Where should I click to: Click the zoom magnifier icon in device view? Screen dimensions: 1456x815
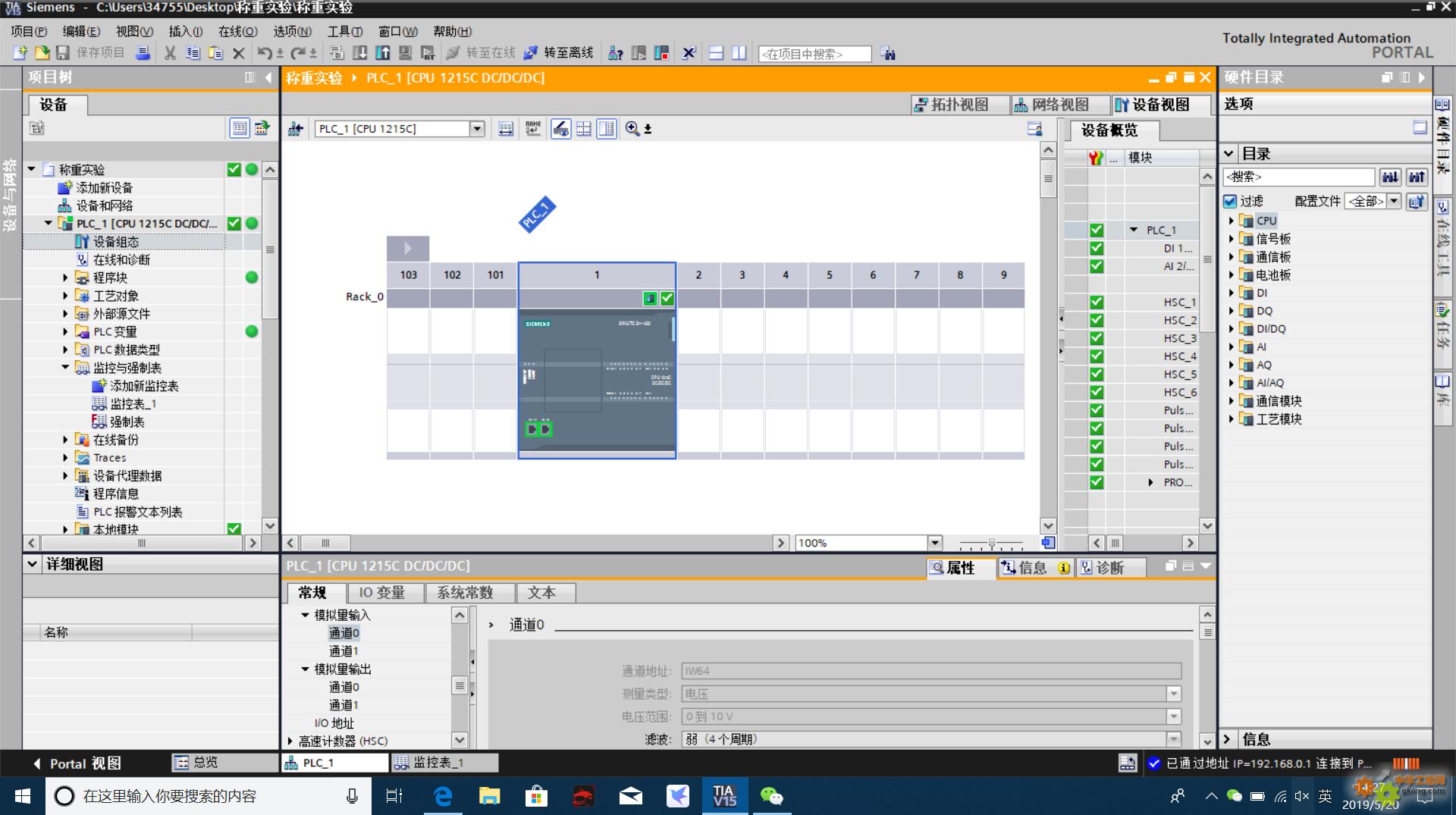tap(632, 129)
